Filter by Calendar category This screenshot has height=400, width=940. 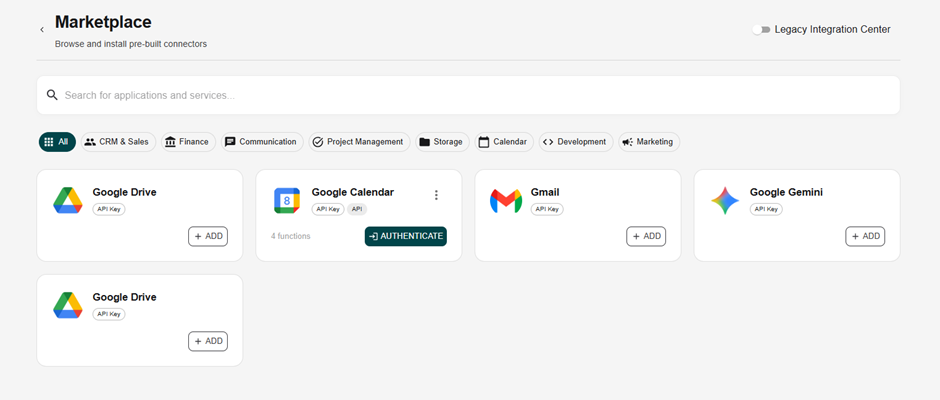tap(504, 142)
